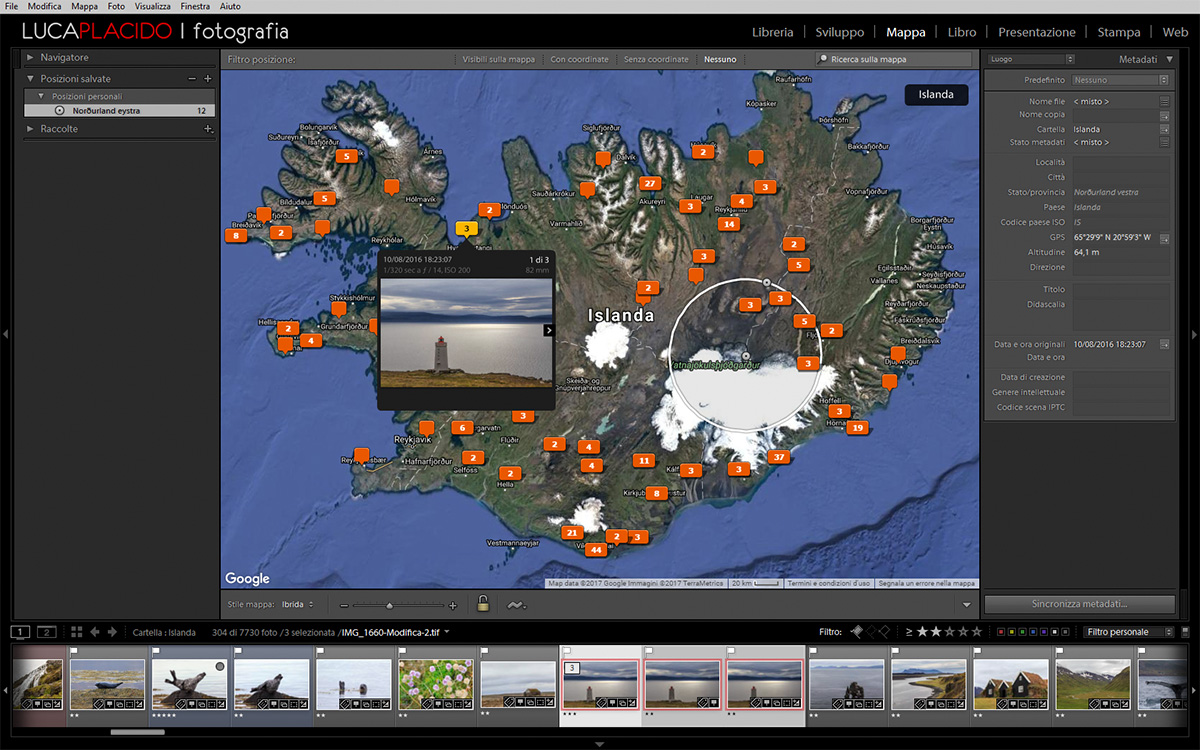Screen dimensions: 1200x750
Task: Click the action icon beside Nome file
Action: tap(1164, 102)
